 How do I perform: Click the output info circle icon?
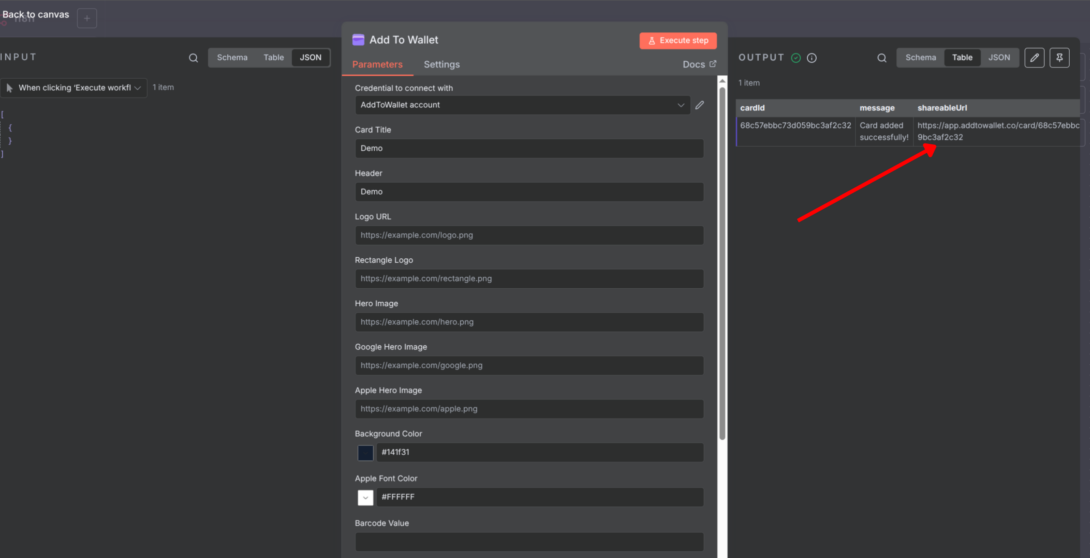811,58
